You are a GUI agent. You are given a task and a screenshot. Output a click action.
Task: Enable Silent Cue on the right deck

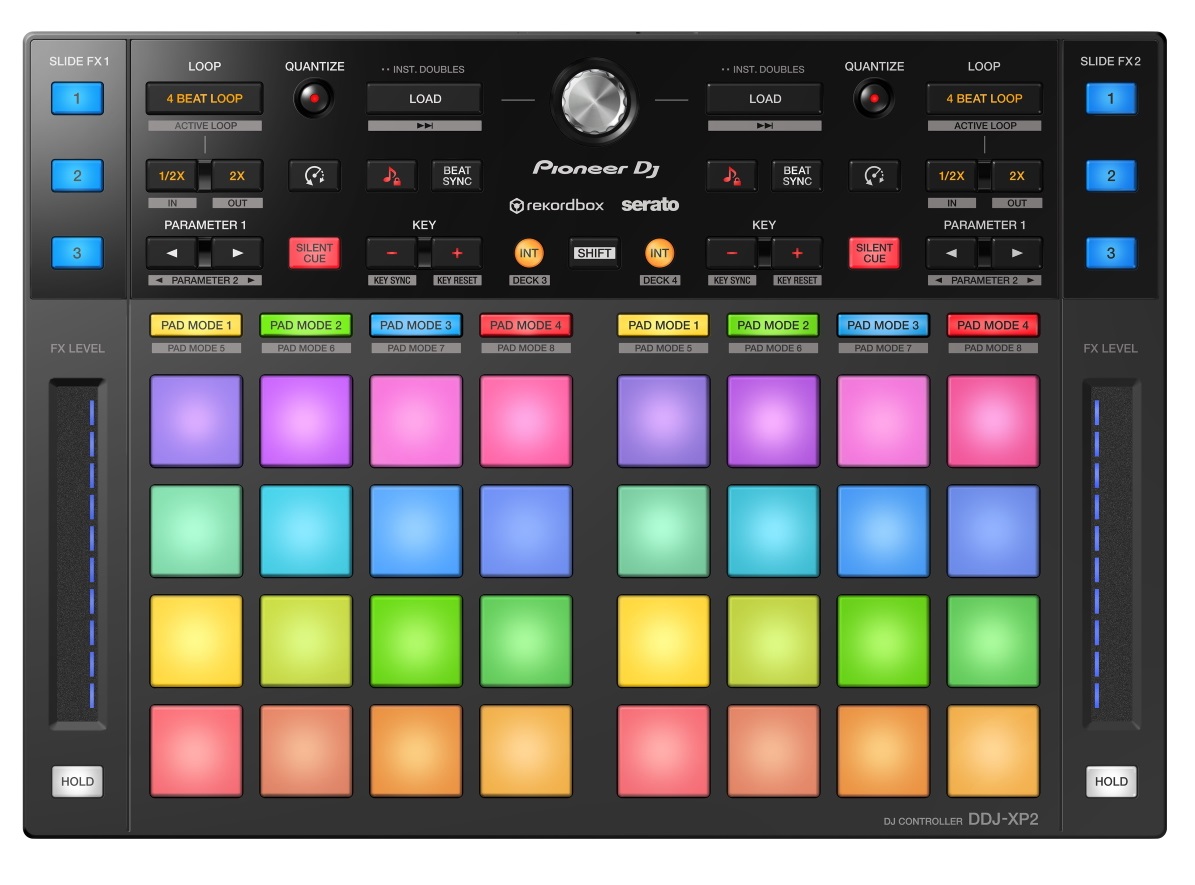(874, 253)
